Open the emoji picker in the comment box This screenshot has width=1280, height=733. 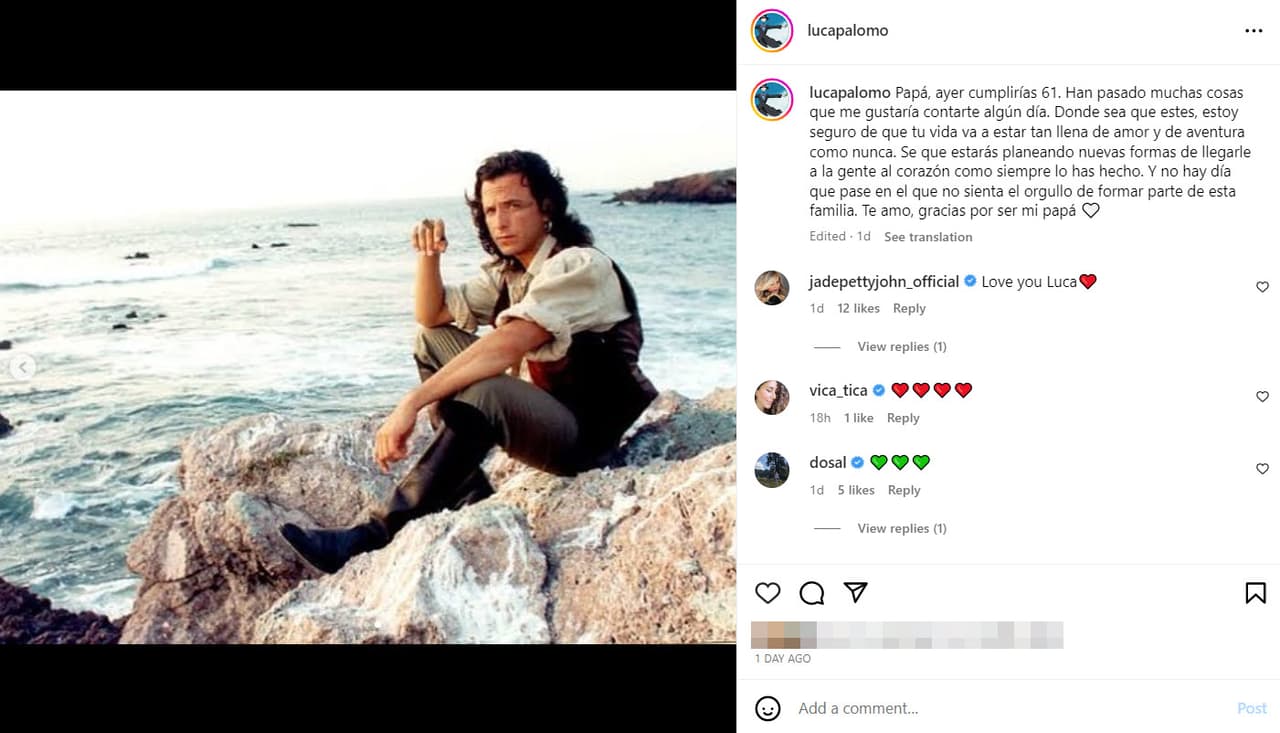tap(767, 708)
